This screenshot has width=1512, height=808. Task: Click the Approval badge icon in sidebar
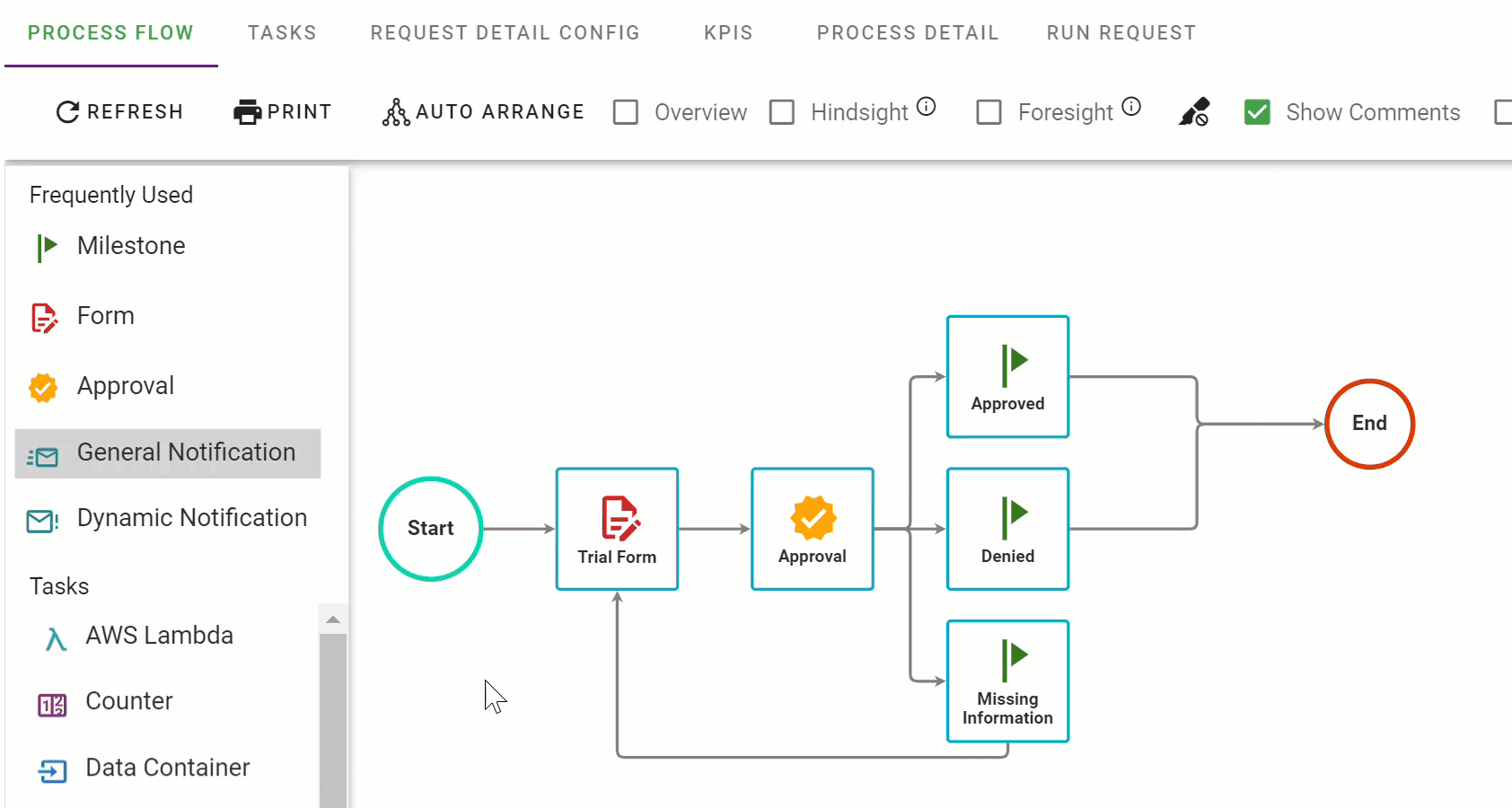(x=42, y=387)
